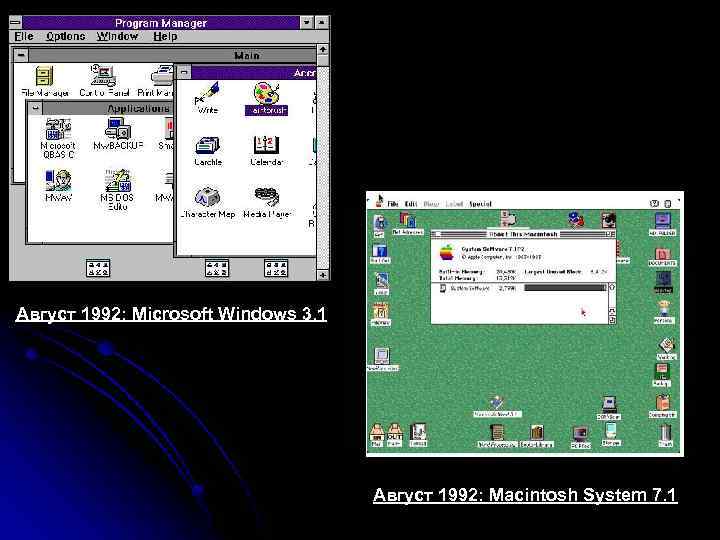Launch the Write word processor icon

(208, 93)
